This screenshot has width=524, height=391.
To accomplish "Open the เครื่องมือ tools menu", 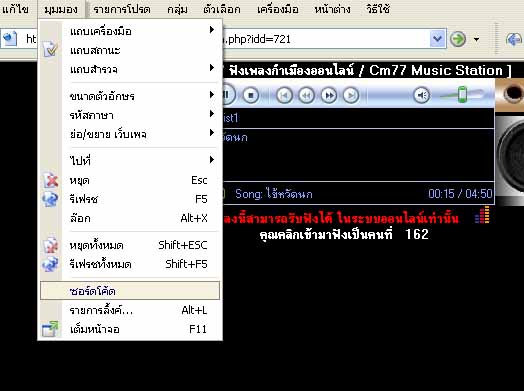I will pyautogui.click(x=278, y=9).
